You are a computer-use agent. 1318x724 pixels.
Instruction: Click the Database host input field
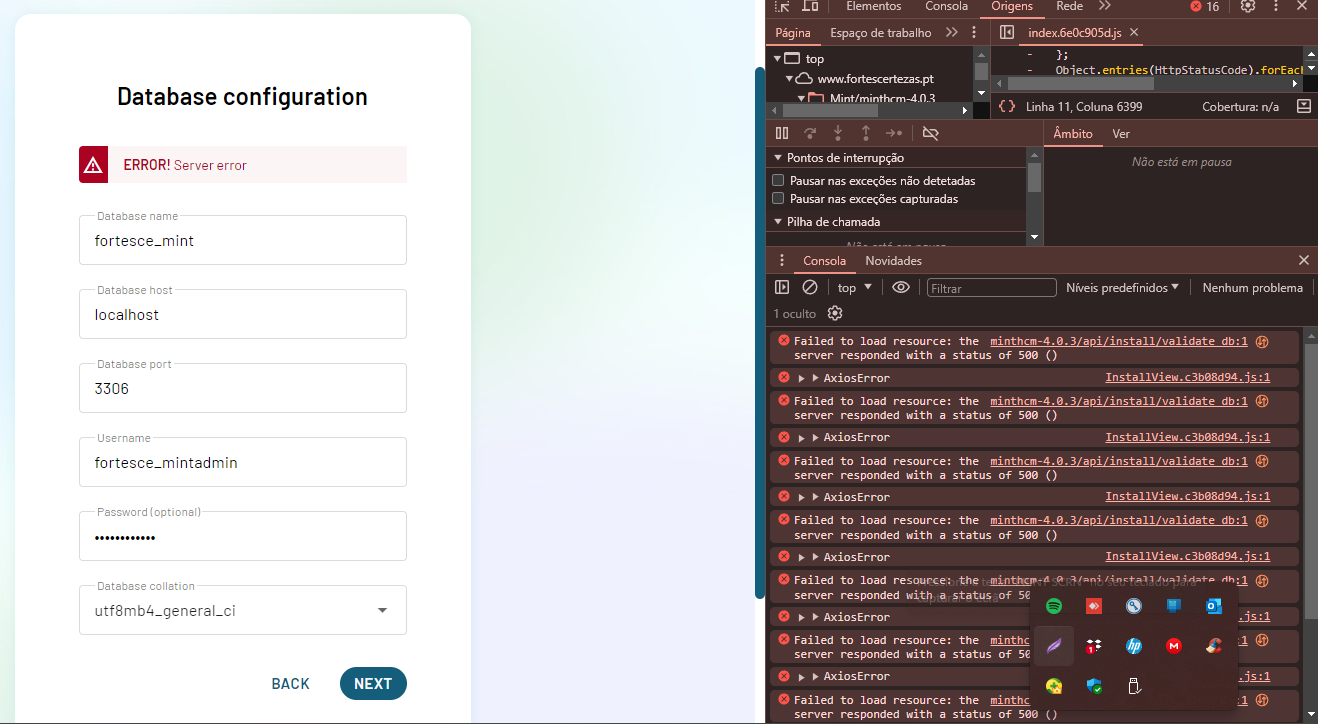click(243, 314)
